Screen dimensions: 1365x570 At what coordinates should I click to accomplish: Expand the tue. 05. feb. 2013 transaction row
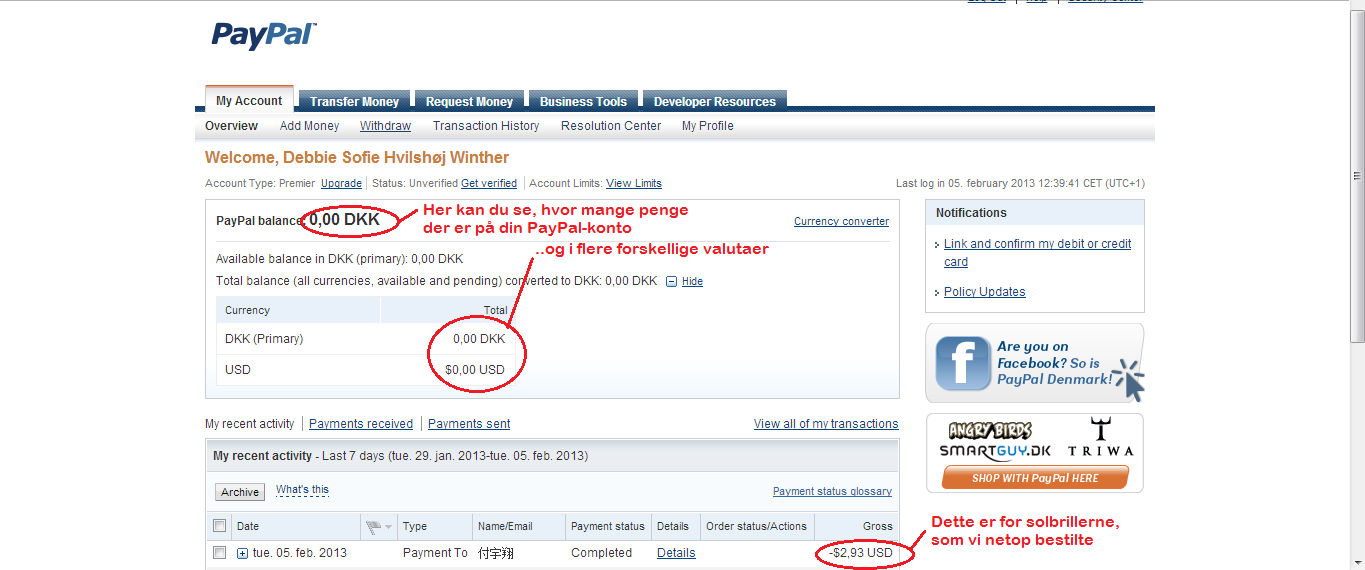[242, 553]
